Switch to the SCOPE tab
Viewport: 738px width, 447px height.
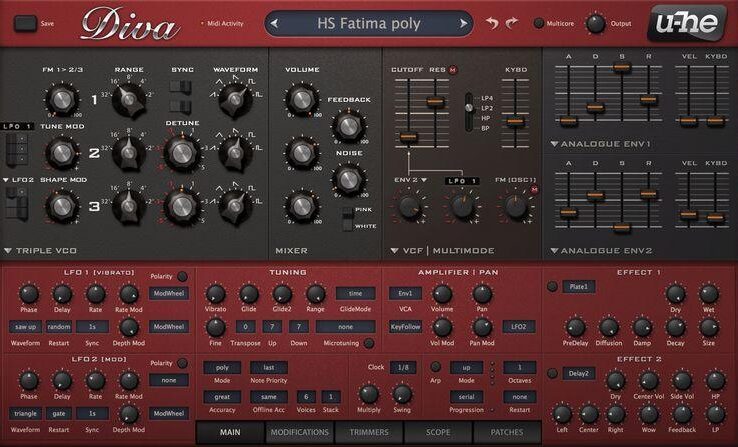(438, 432)
